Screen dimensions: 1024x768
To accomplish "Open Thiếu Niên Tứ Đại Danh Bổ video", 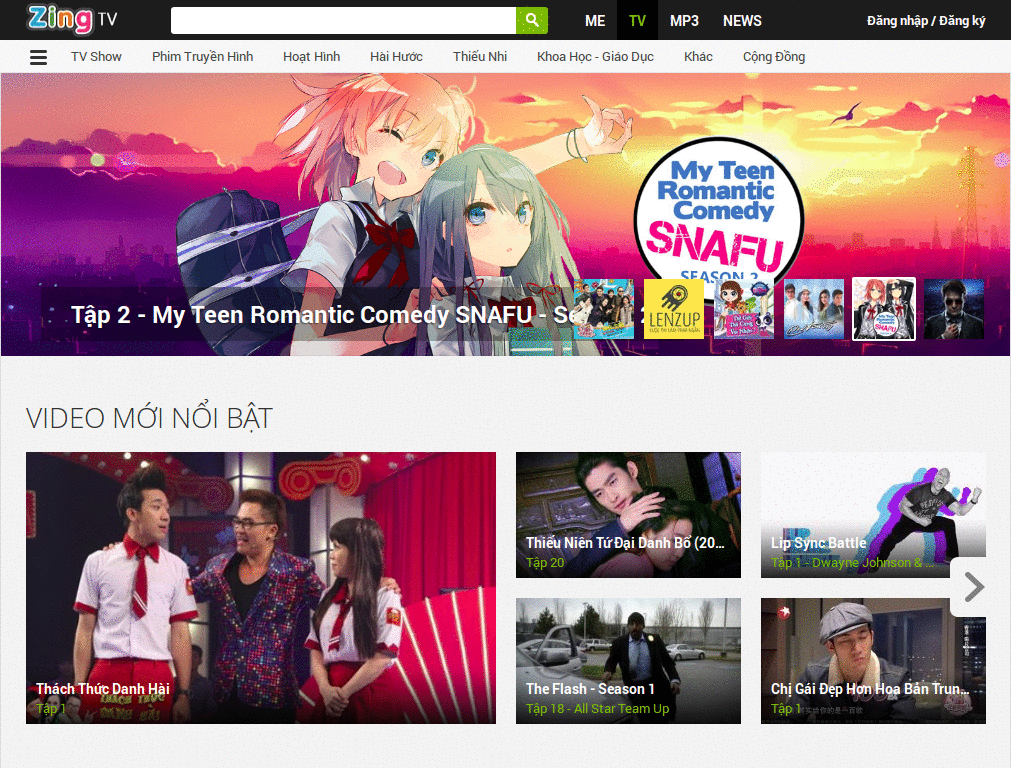I will tap(628, 515).
